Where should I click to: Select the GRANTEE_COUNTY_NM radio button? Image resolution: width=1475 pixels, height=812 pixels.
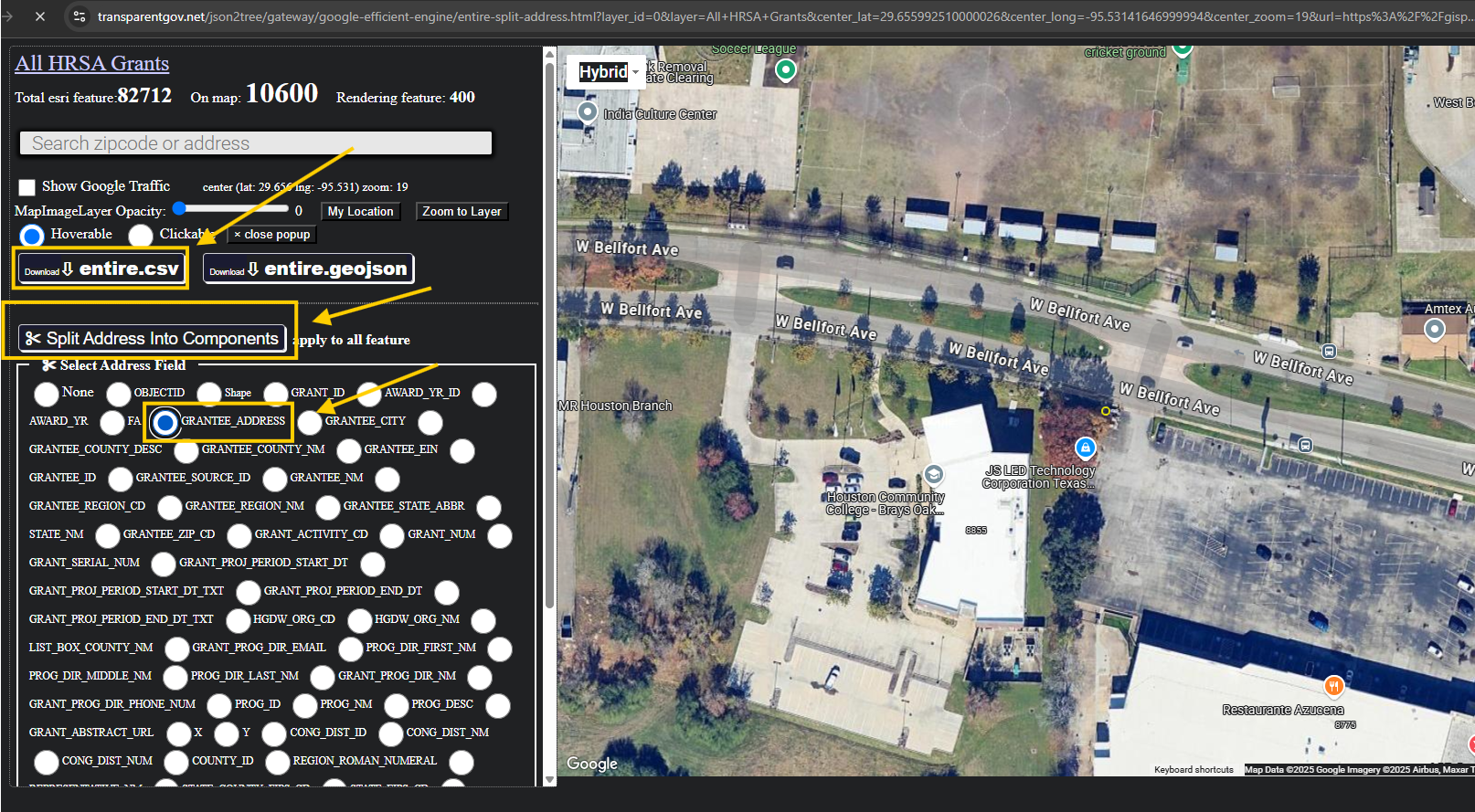point(186,451)
